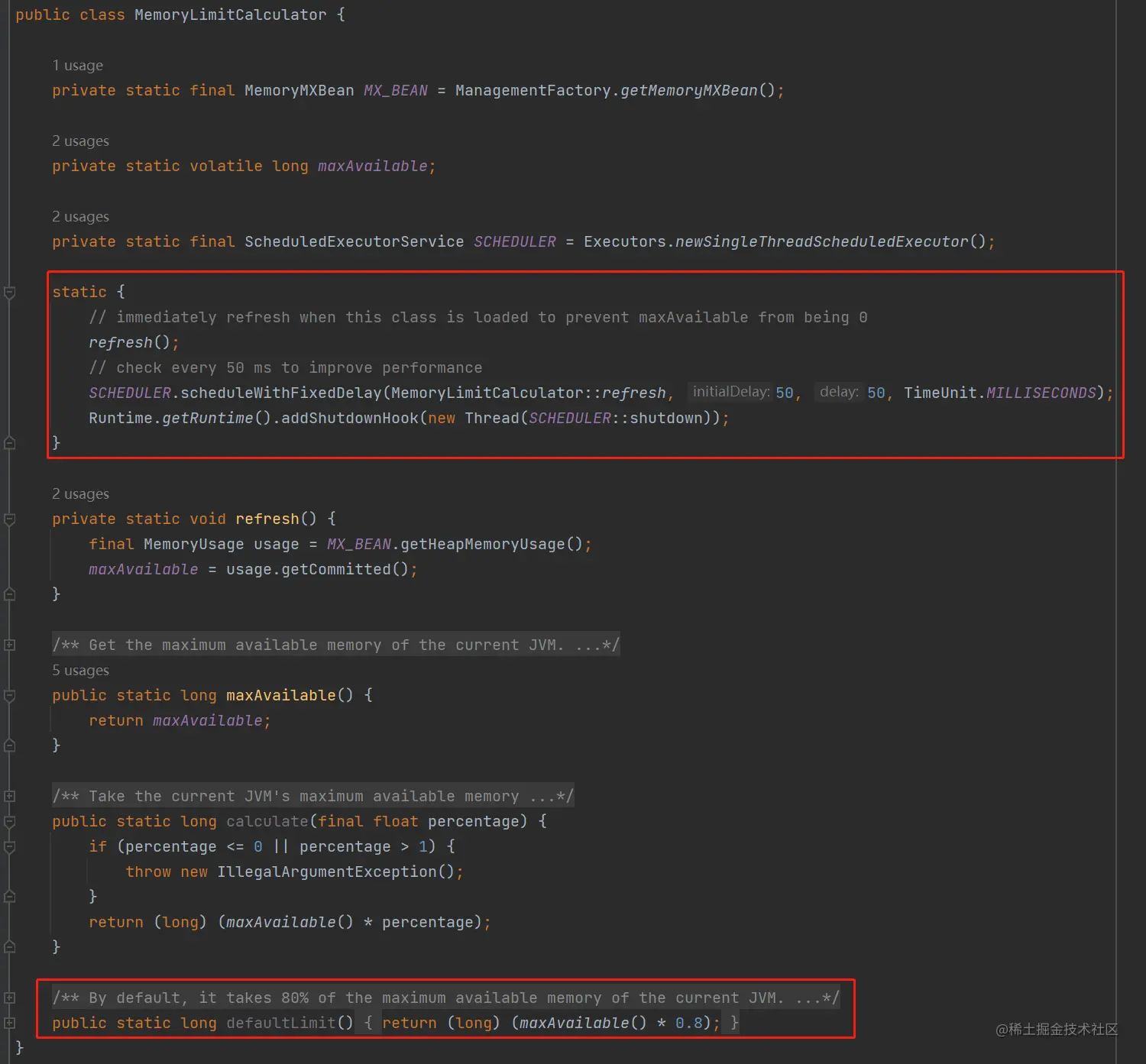The height and width of the screenshot is (1064, 1146).
Task: Open '2 usages' hint above maxAvailable field
Action: (x=80, y=141)
